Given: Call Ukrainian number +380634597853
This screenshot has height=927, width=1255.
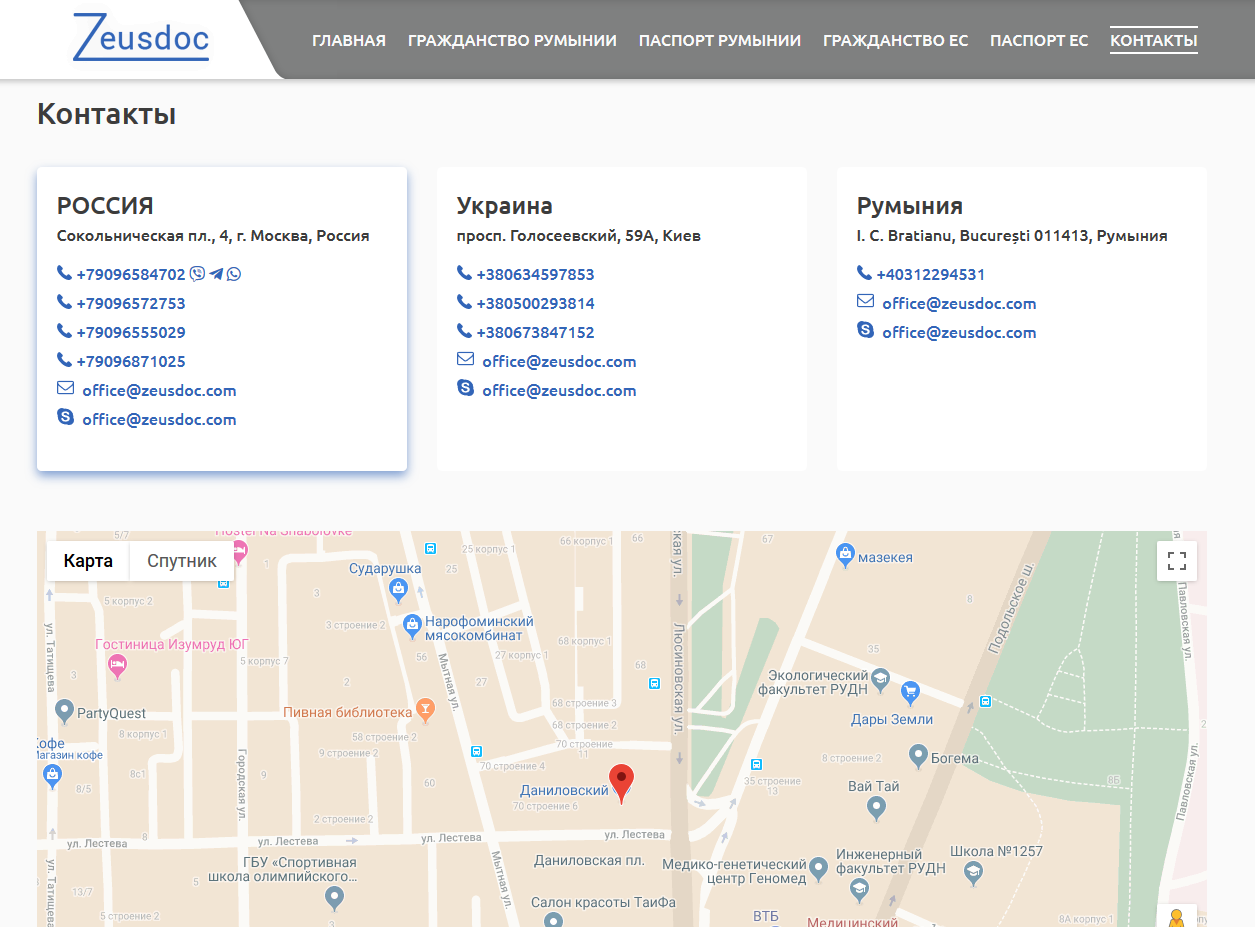Looking at the screenshot, I should [535, 274].
